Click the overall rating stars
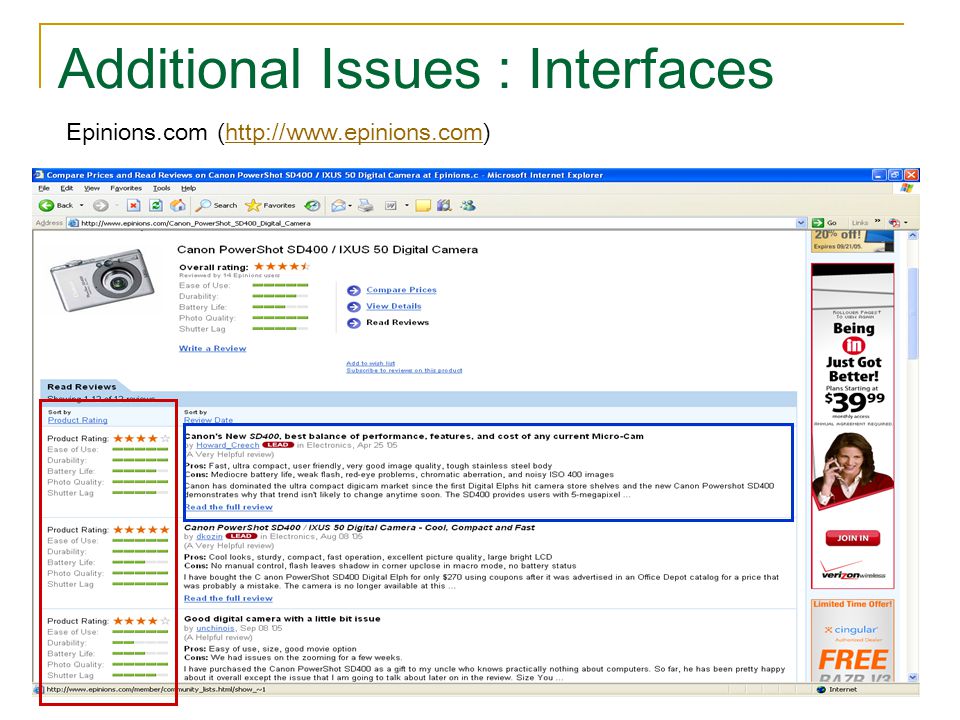The image size is (960, 720). 282,266
